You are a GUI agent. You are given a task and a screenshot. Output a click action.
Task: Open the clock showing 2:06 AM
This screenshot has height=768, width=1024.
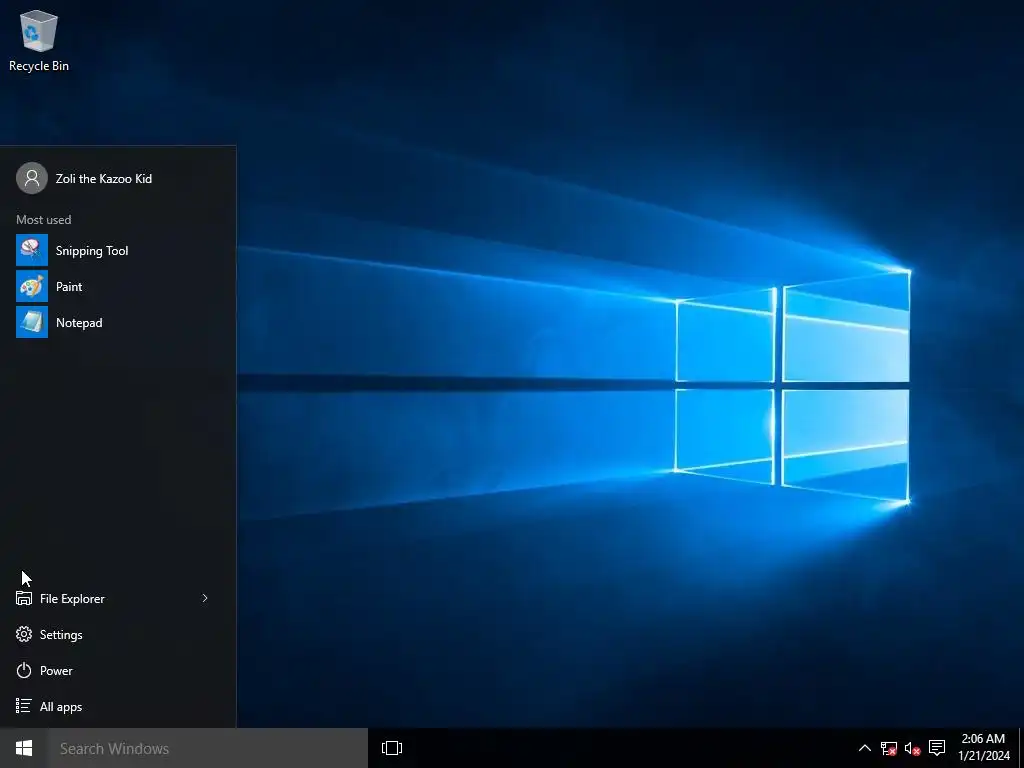point(984,748)
